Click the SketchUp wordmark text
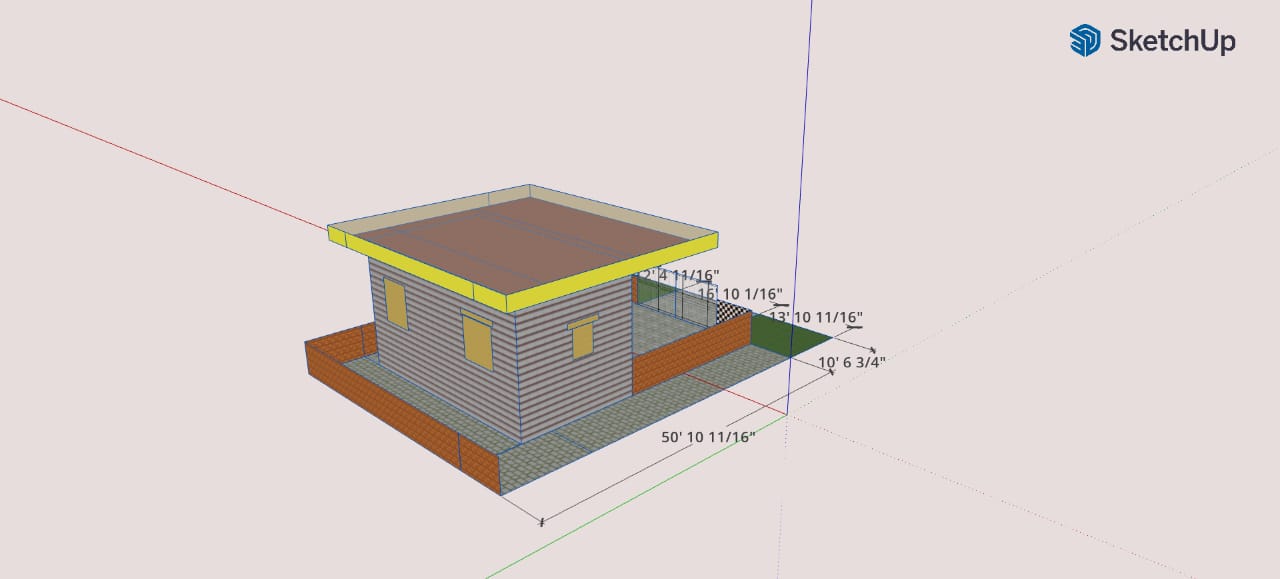The width and height of the screenshot is (1280, 579). (1172, 41)
